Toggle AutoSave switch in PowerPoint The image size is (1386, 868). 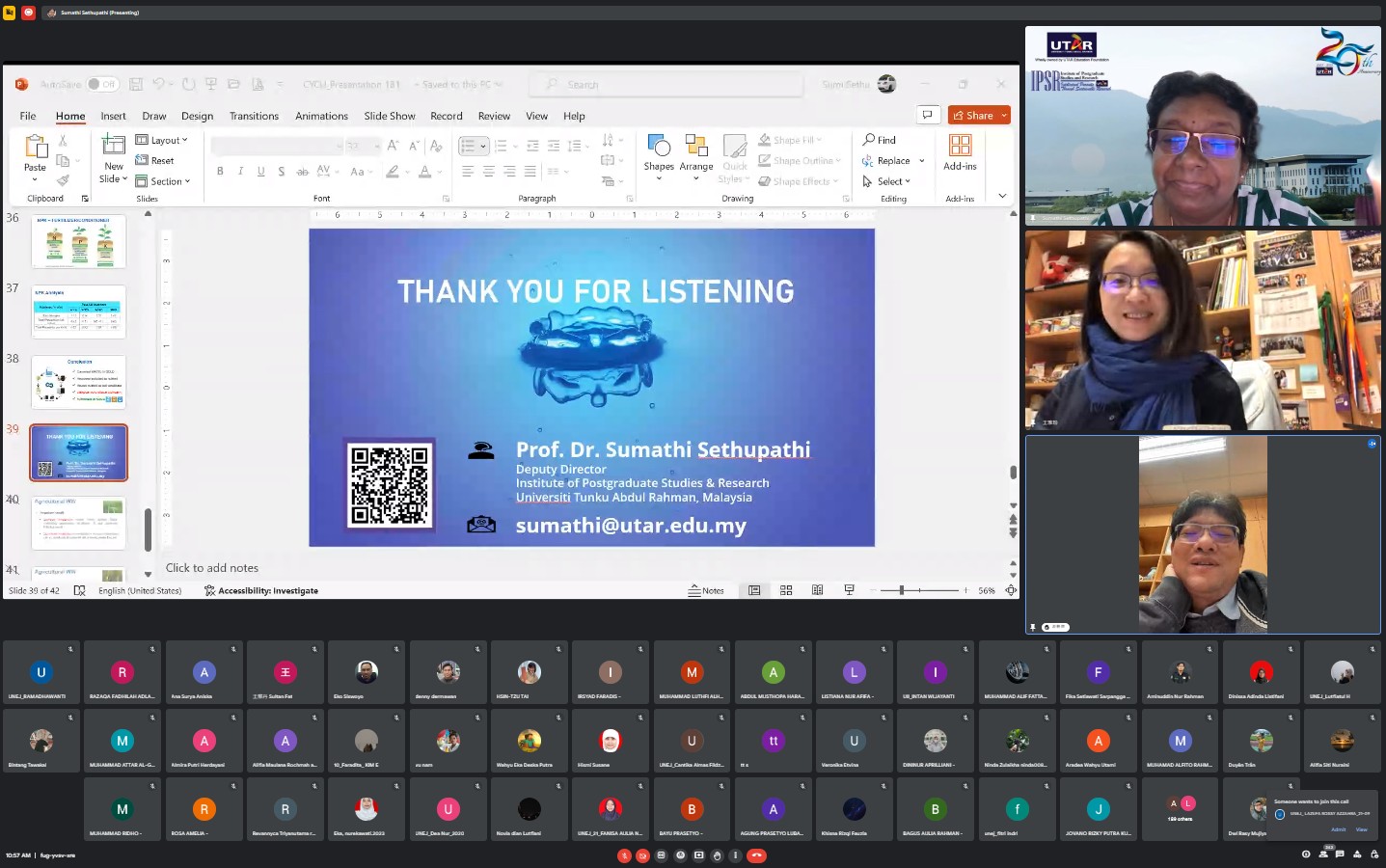tap(101, 84)
